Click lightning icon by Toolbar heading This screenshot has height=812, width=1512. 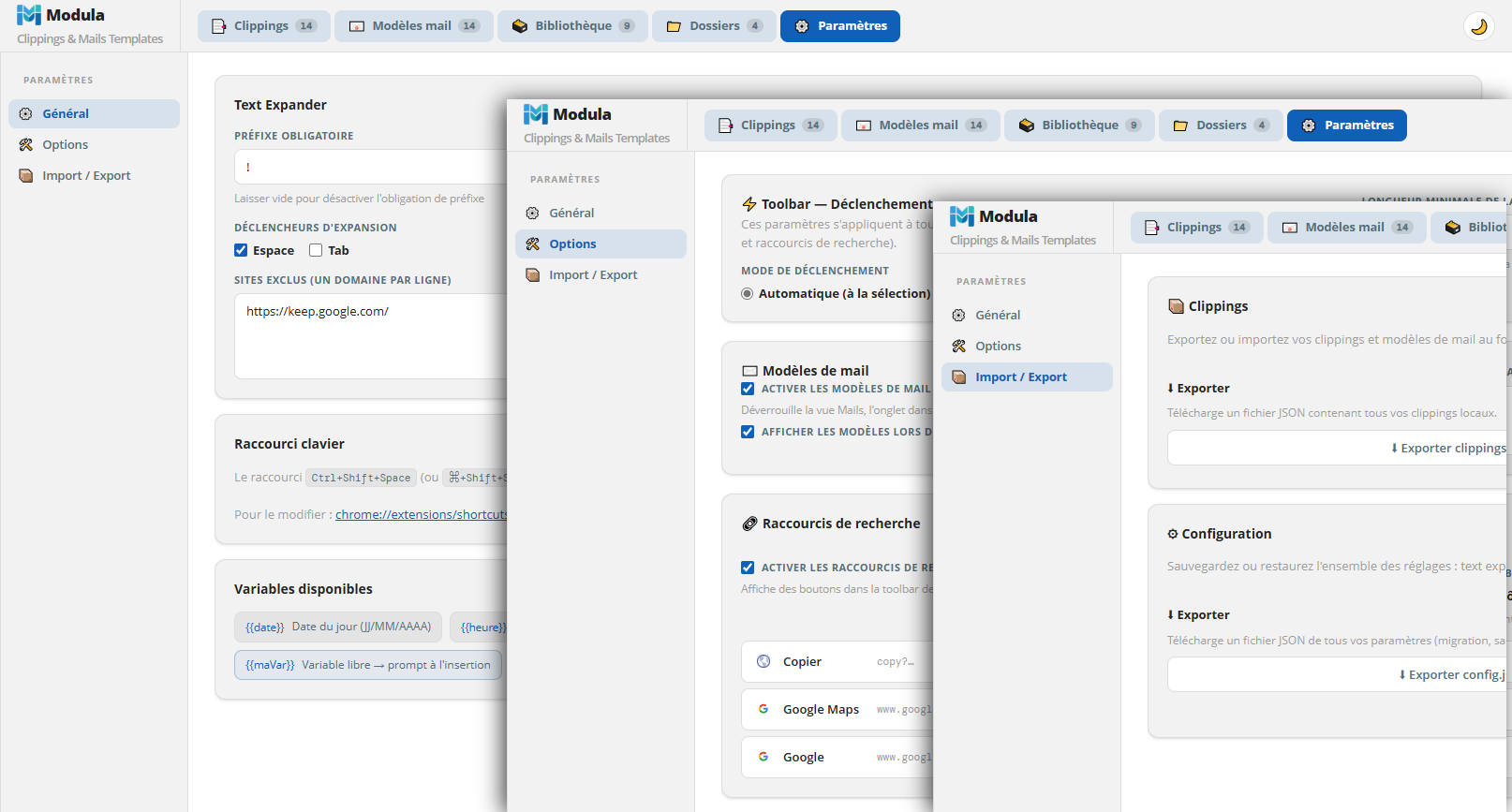pyautogui.click(x=749, y=204)
